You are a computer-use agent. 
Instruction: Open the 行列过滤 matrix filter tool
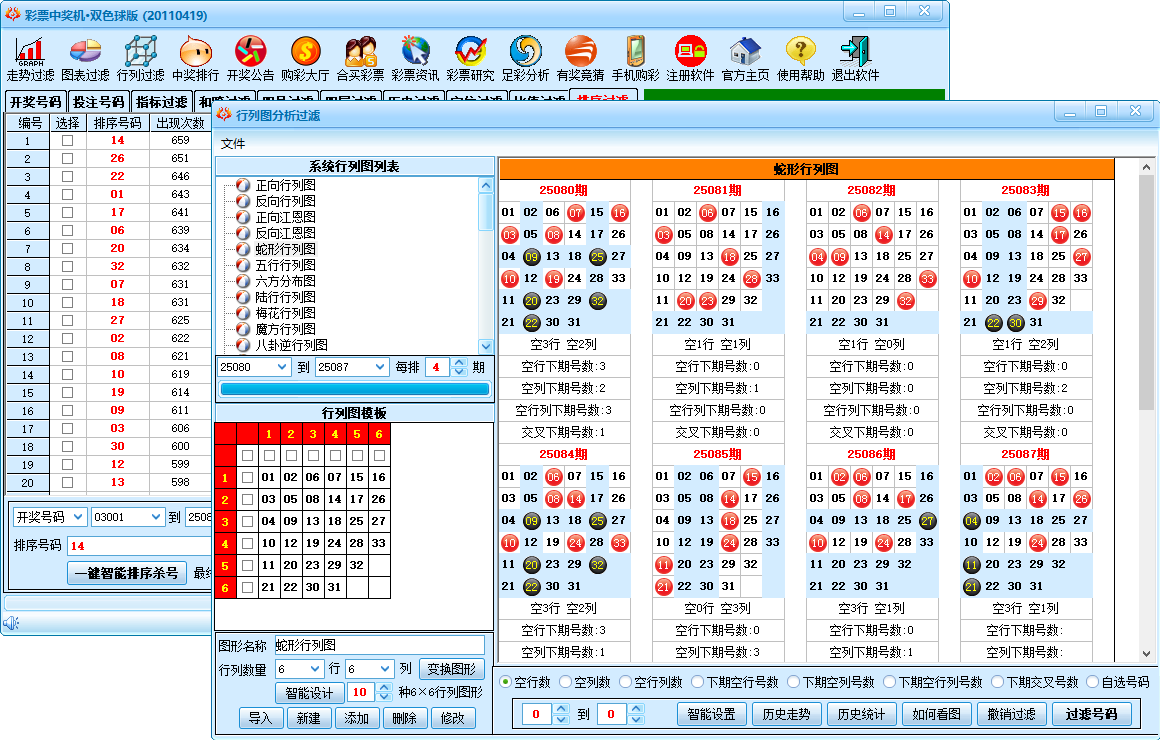[x=140, y=59]
